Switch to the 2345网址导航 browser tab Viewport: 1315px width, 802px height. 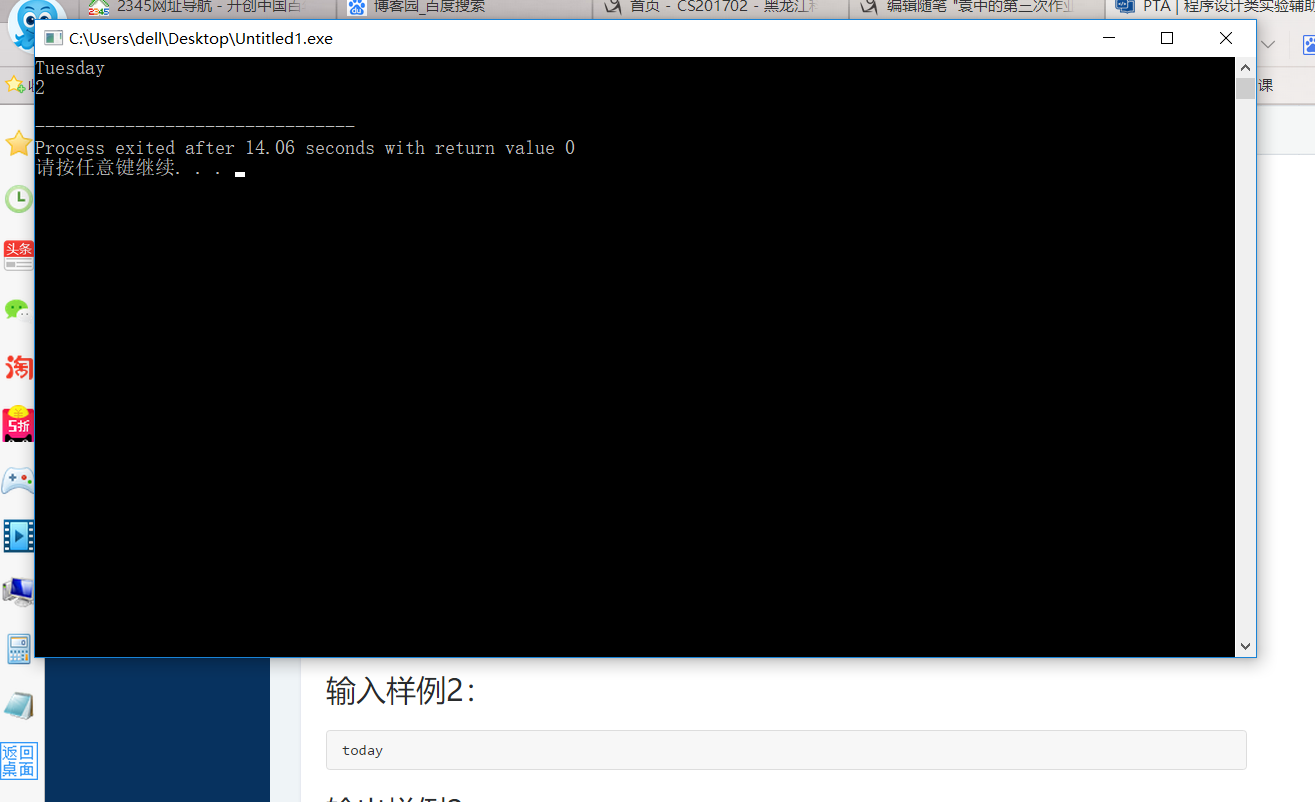point(207,8)
